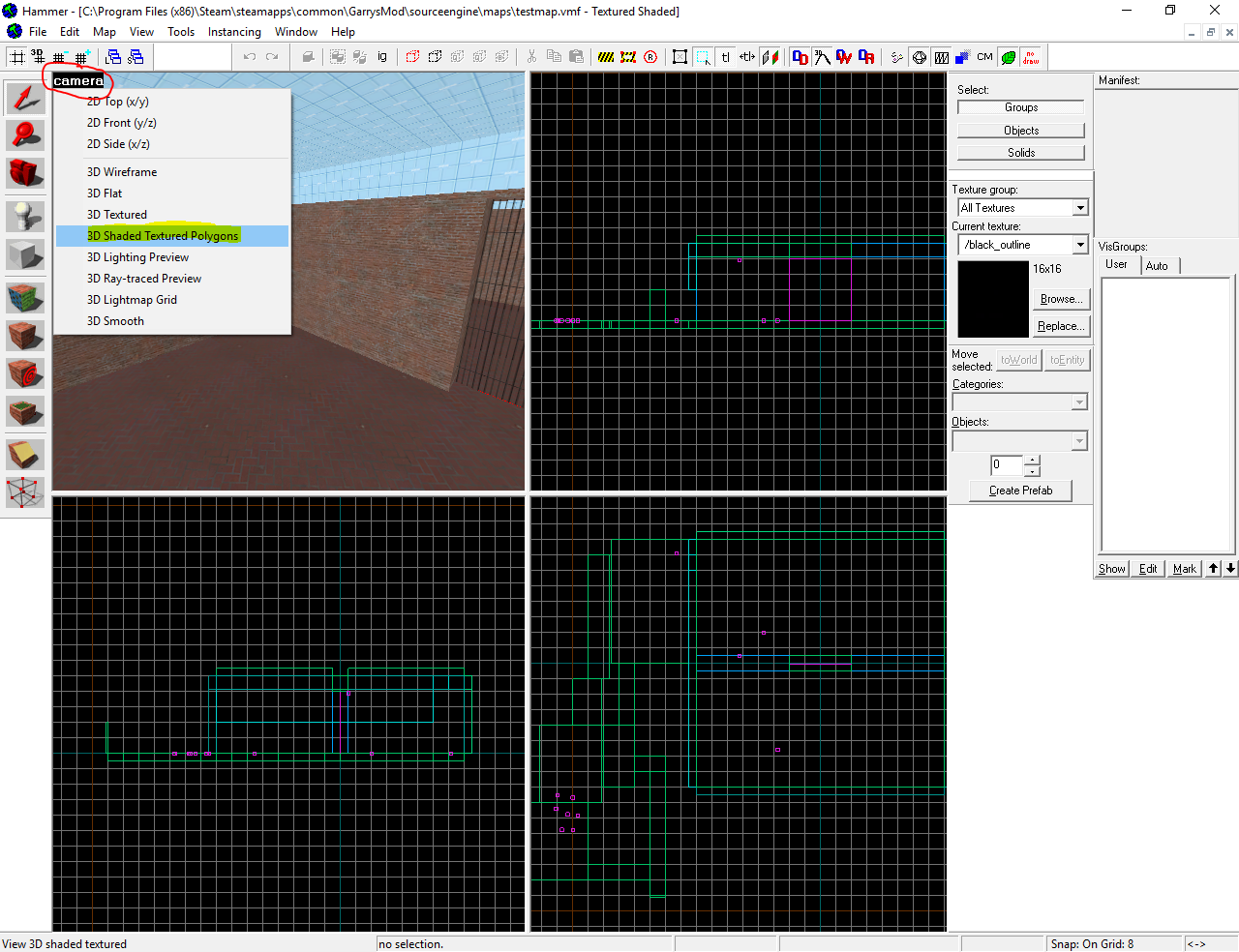Click the Group selection icon

click(338, 57)
